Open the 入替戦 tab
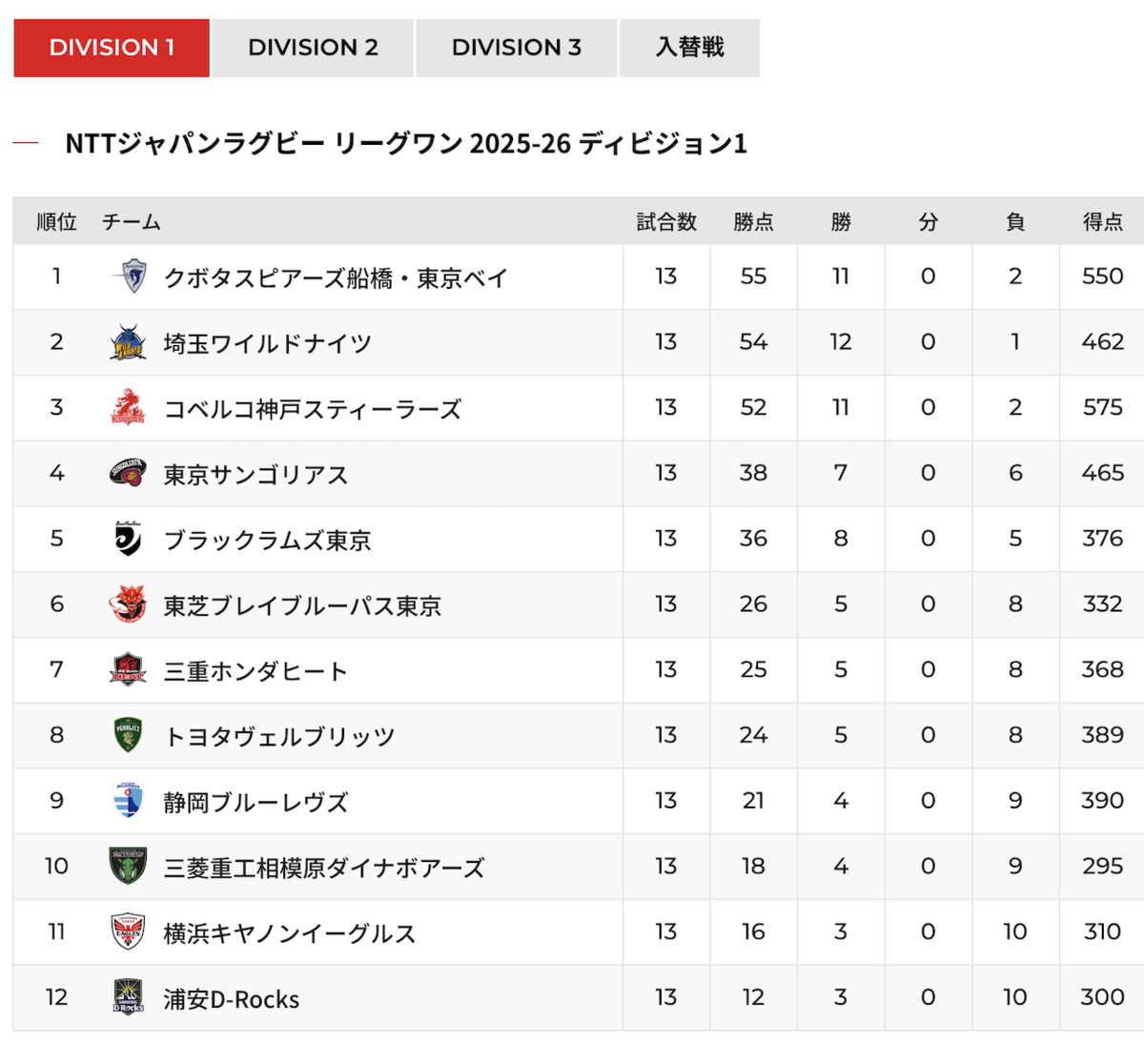The width and height of the screenshot is (1144, 1064). pos(690,48)
